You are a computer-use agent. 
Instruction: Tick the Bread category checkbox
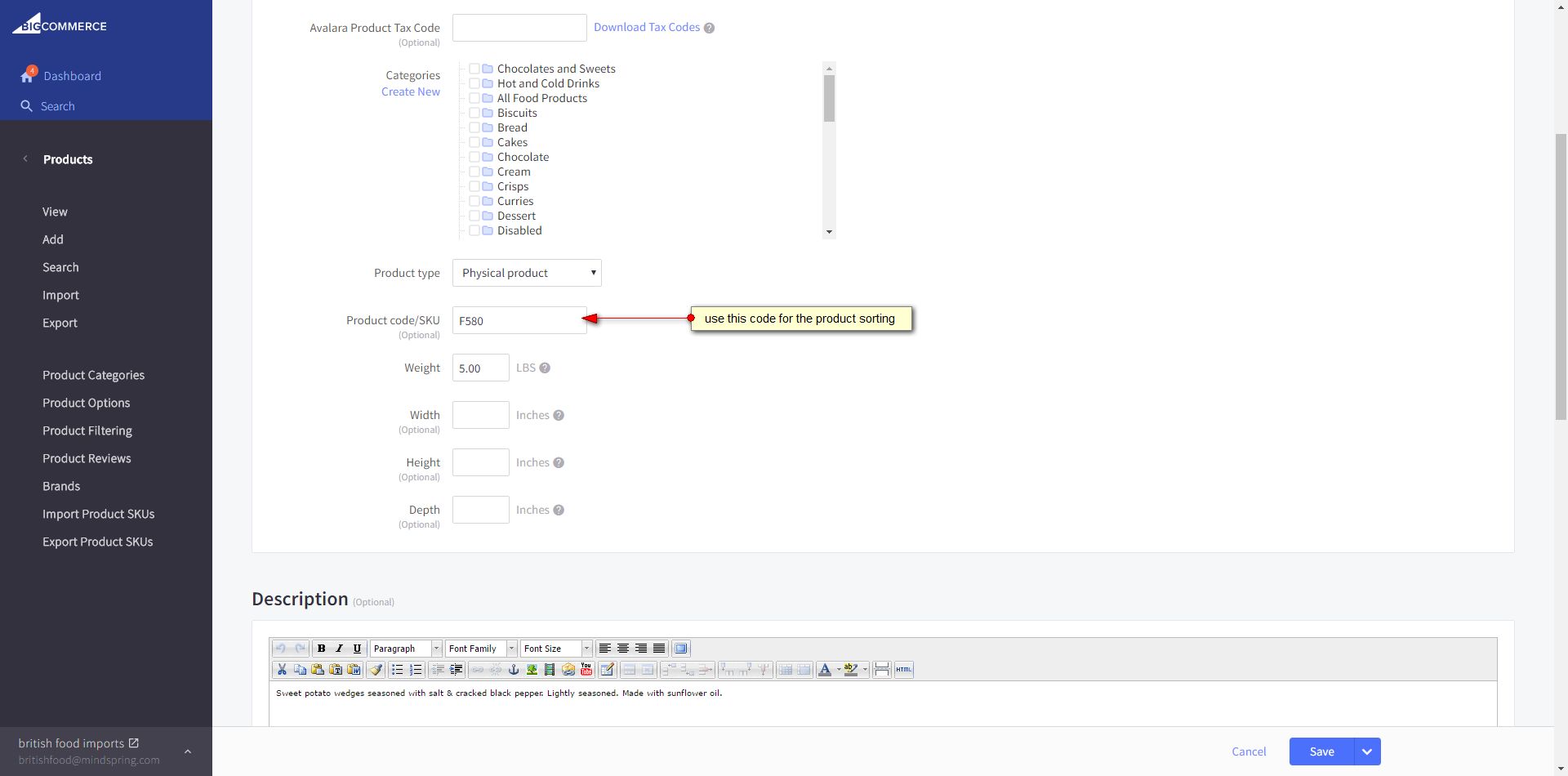[x=474, y=127]
